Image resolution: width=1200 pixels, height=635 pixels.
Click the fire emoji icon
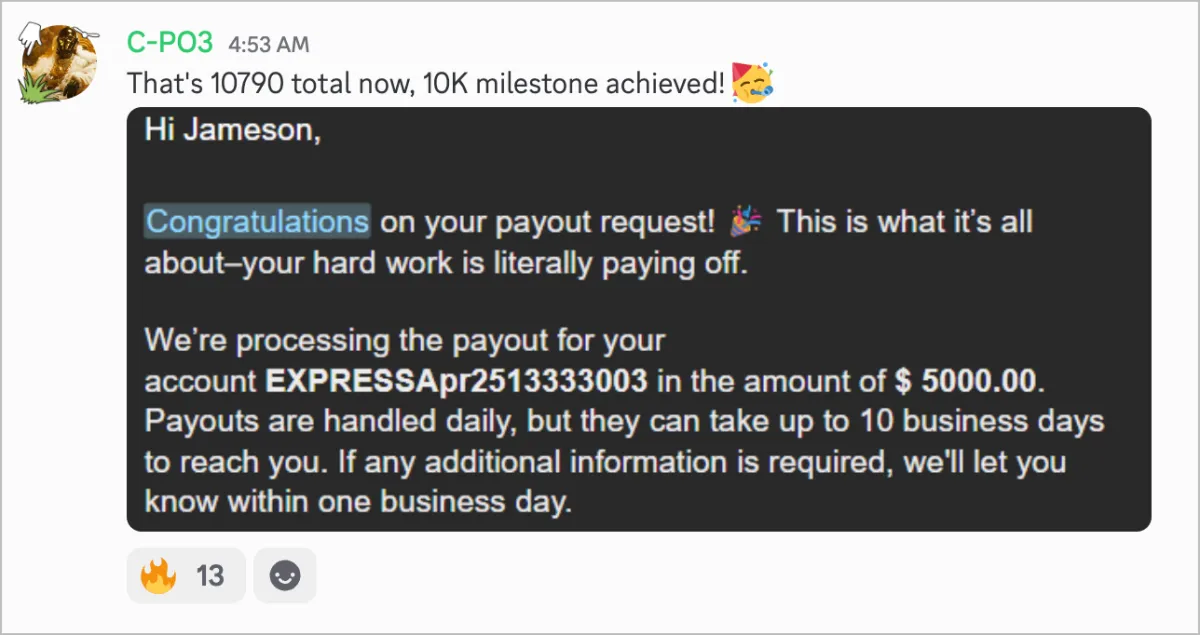coord(159,575)
